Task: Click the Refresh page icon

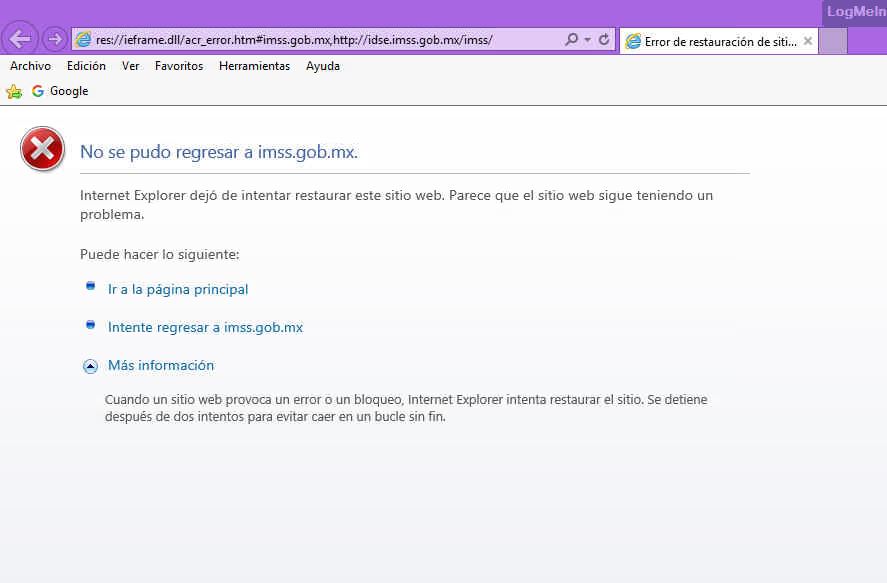Action: coord(604,39)
